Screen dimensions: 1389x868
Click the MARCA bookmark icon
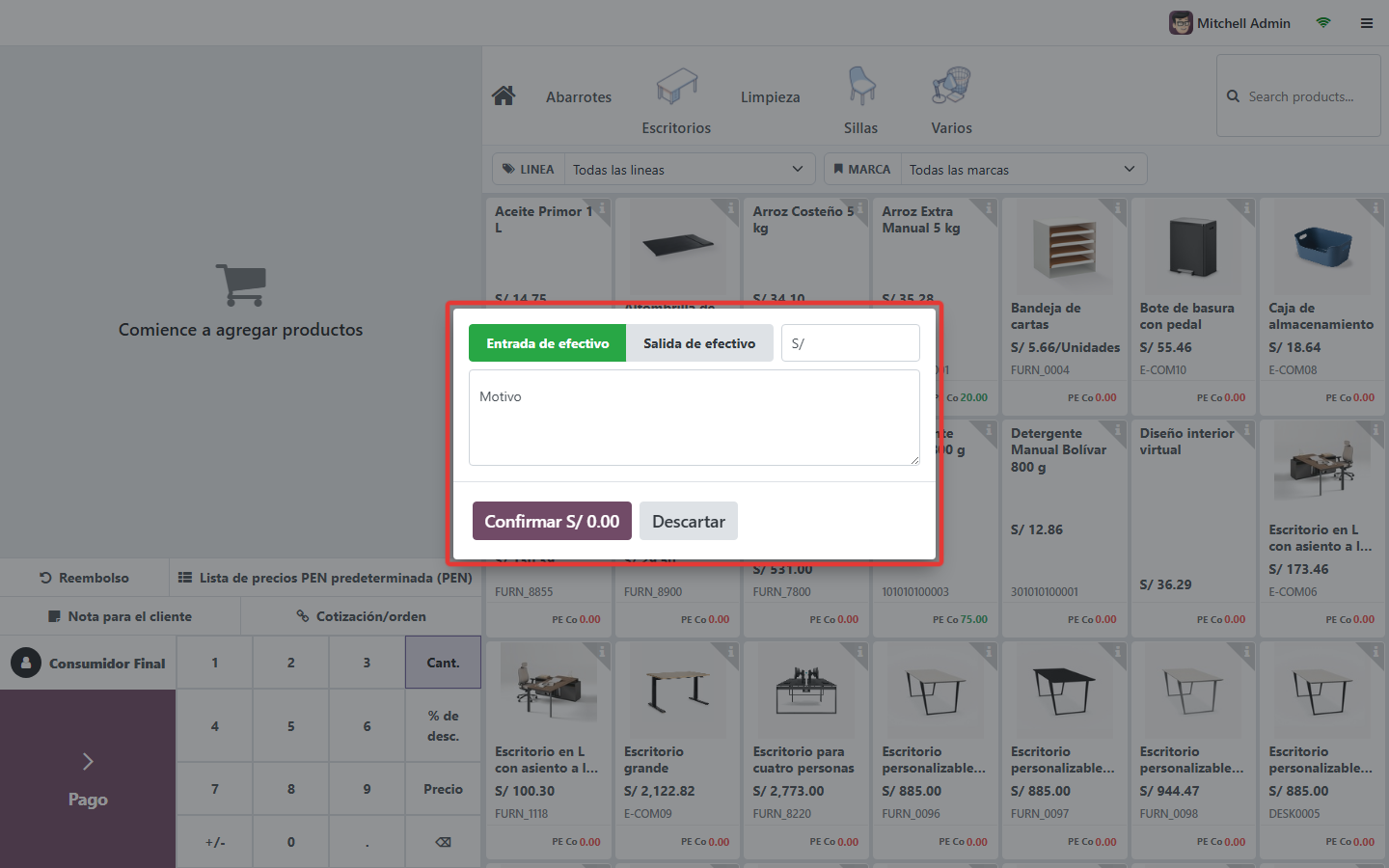[838, 169]
